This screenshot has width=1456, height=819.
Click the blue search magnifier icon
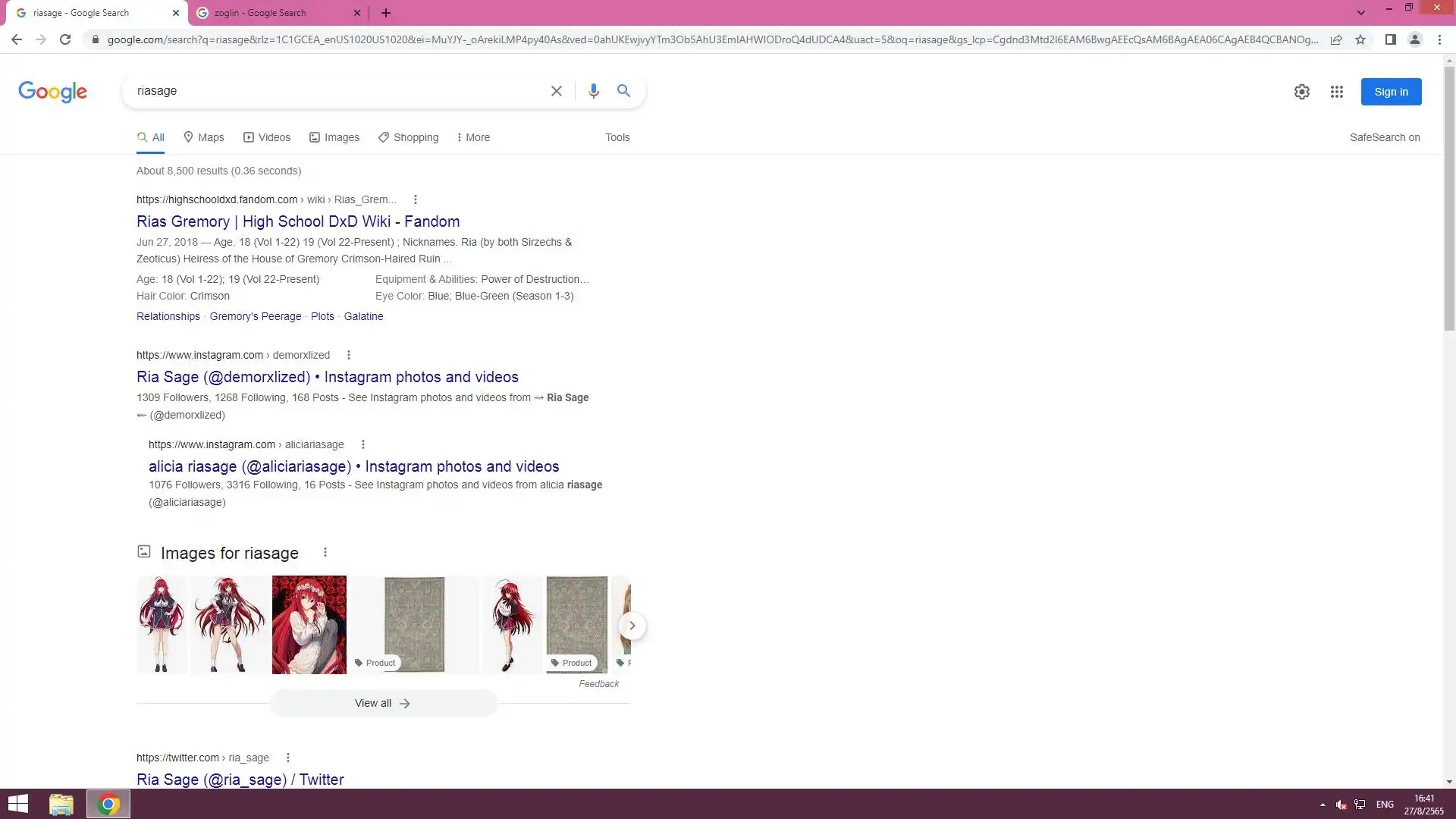(623, 91)
